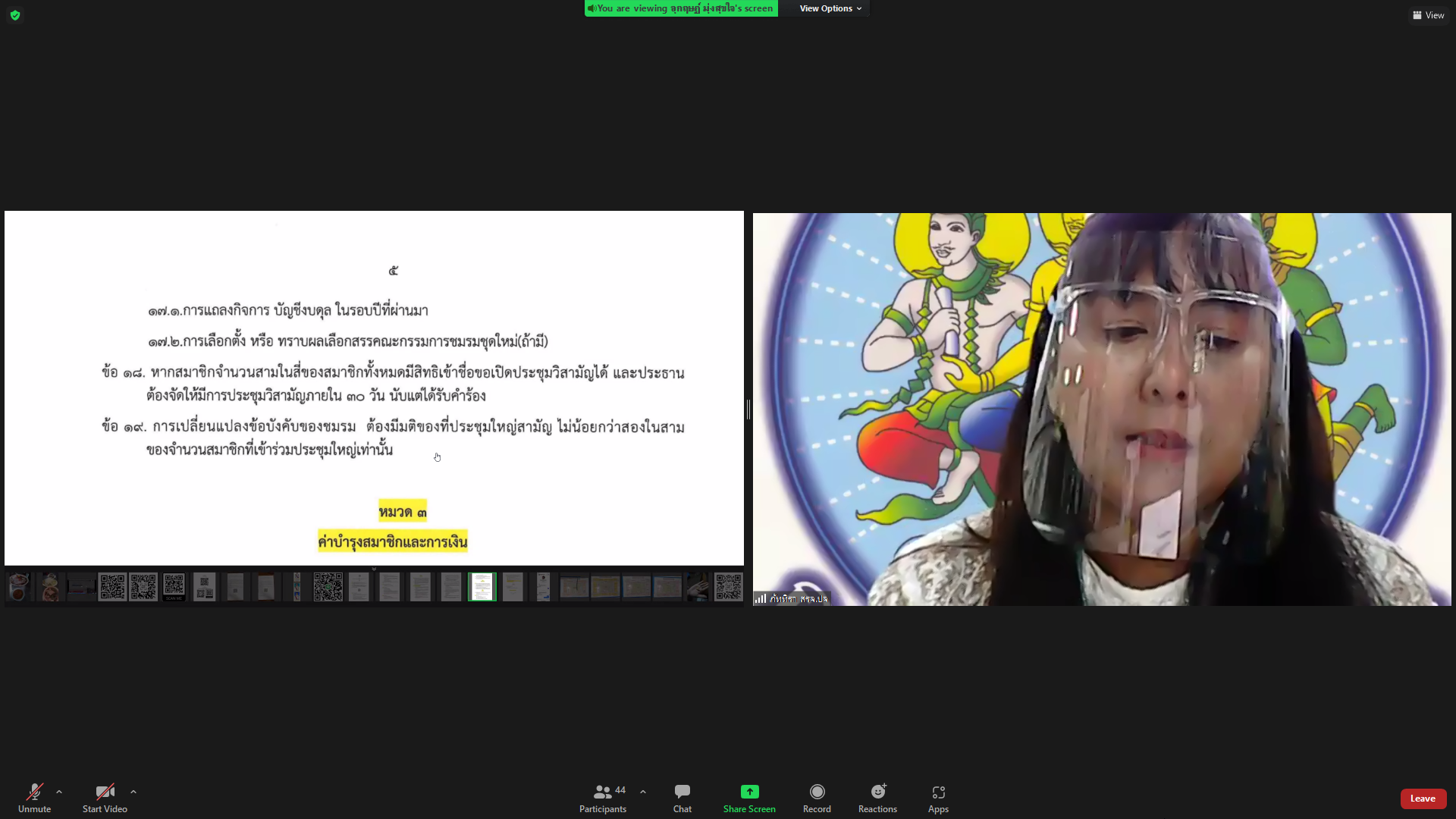Viewport: 1456px width, 819px height.
Task: Toggle Start Video on
Action: tap(105, 798)
